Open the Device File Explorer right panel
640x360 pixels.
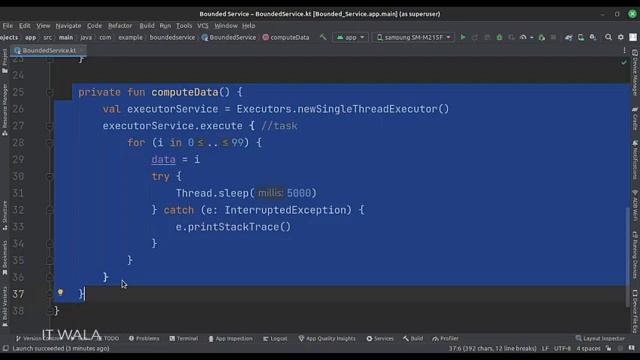[x=635, y=311]
